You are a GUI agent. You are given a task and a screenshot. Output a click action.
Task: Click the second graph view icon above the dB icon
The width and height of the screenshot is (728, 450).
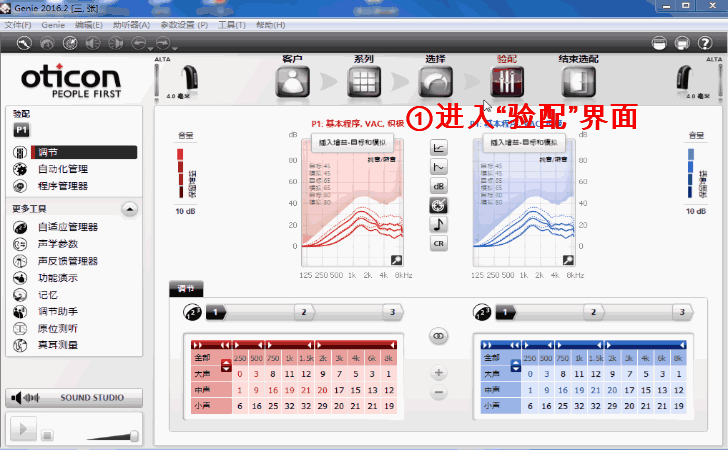[x=439, y=167]
